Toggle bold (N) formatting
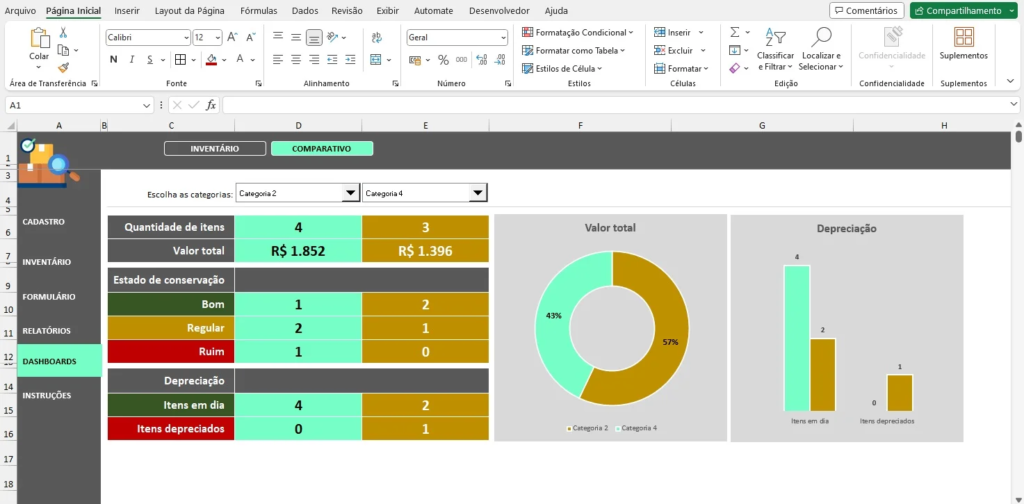This screenshot has width=1024, height=504. click(x=114, y=59)
